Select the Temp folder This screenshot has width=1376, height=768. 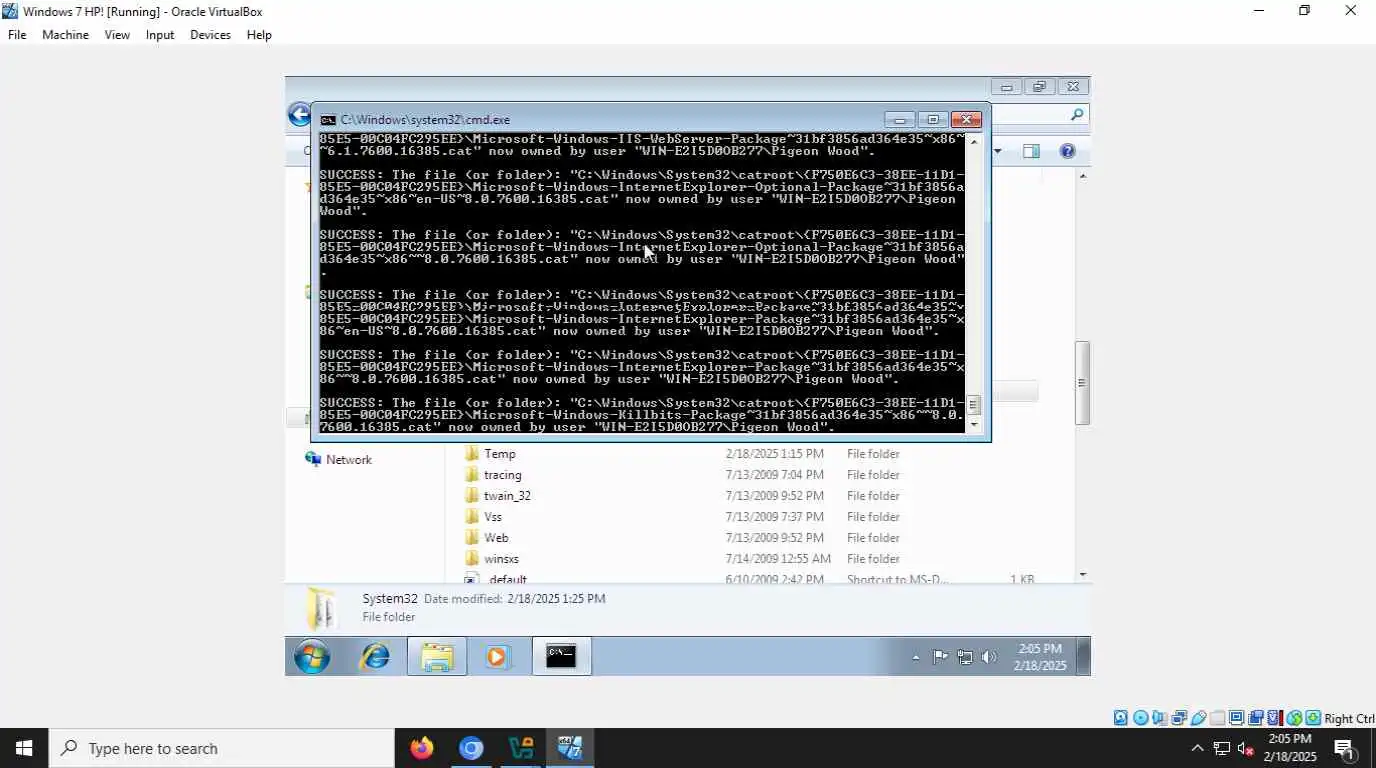pyautogui.click(x=500, y=454)
